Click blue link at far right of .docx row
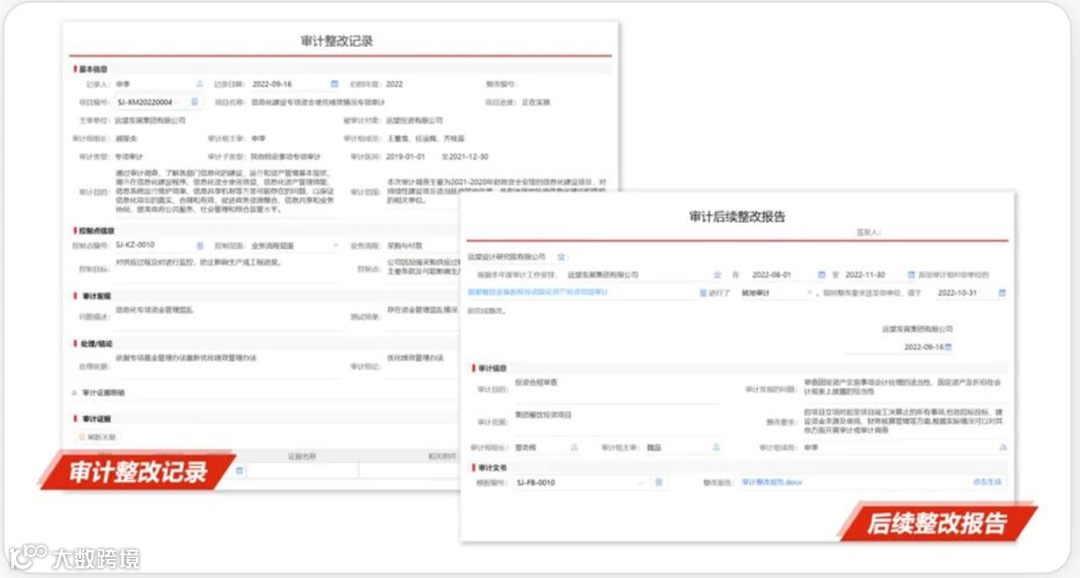The width and height of the screenshot is (1080, 578). coord(987,483)
